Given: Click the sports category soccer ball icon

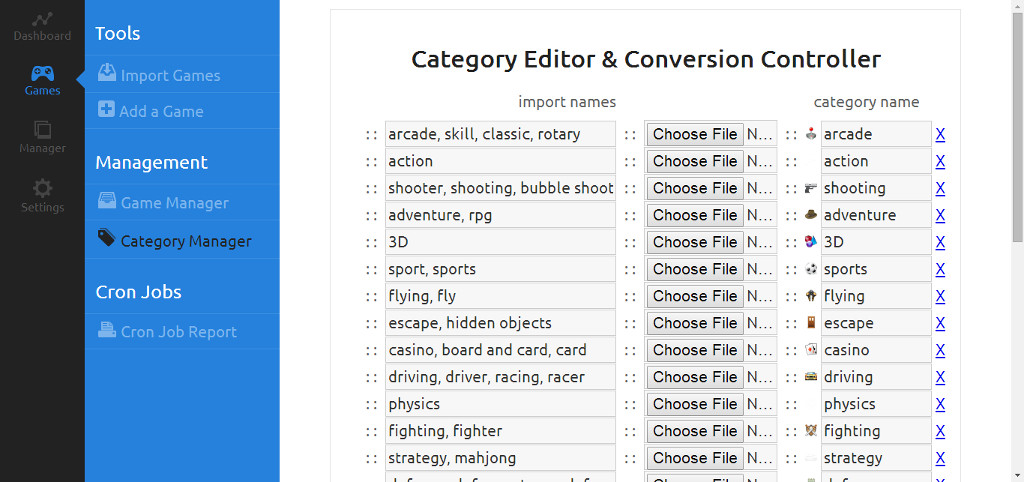Looking at the screenshot, I should [x=811, y=269].
